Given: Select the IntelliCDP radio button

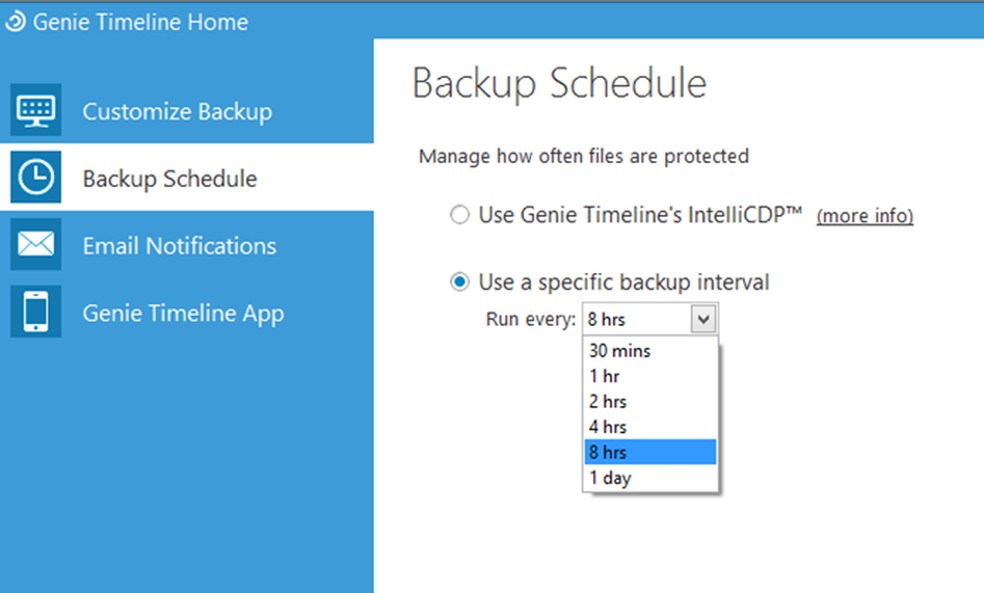Looking at the screenshot, I should (459, 215).
